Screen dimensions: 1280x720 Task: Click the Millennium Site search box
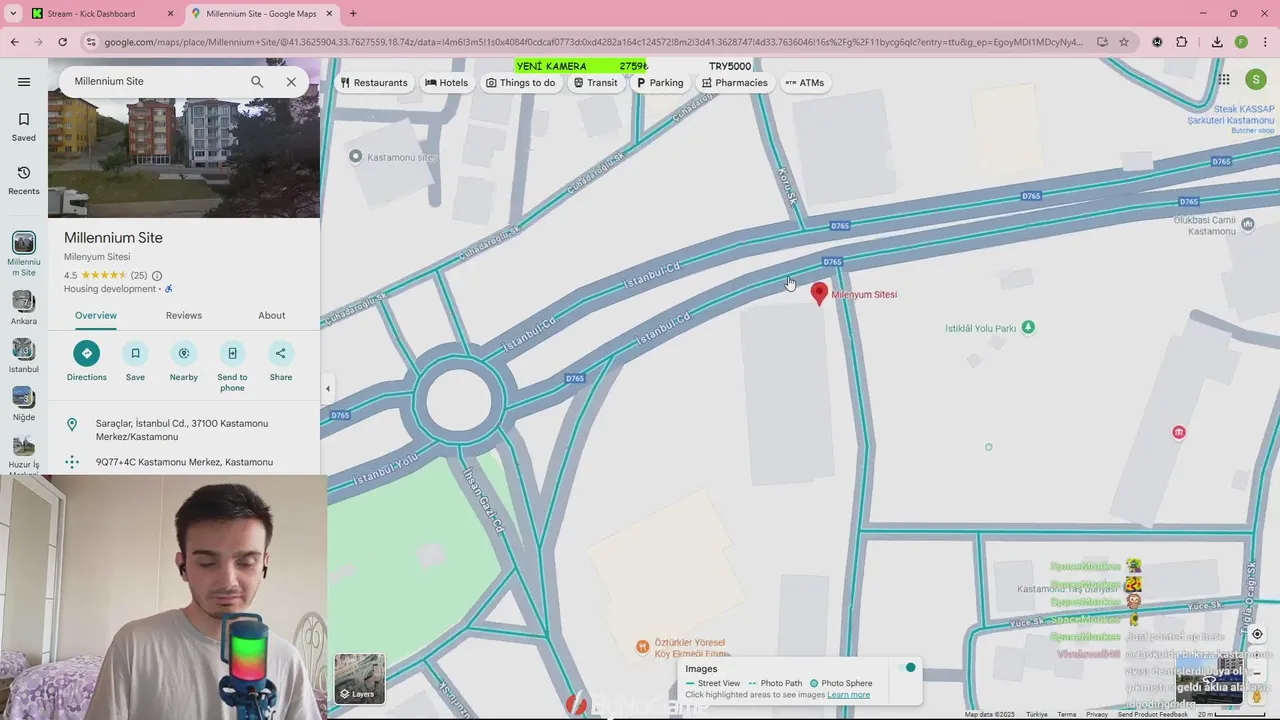tap(155, 82)
